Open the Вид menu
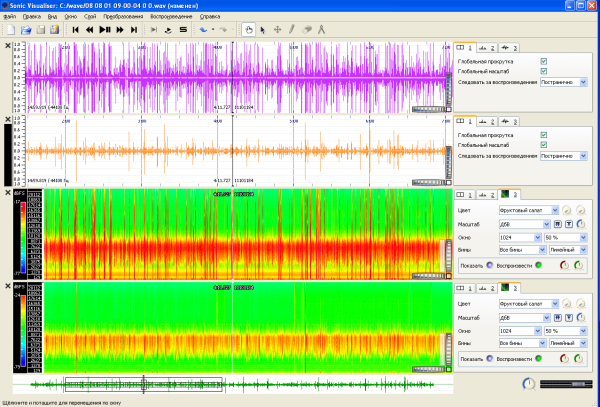 pyautogui.click(x=52, y=16)
